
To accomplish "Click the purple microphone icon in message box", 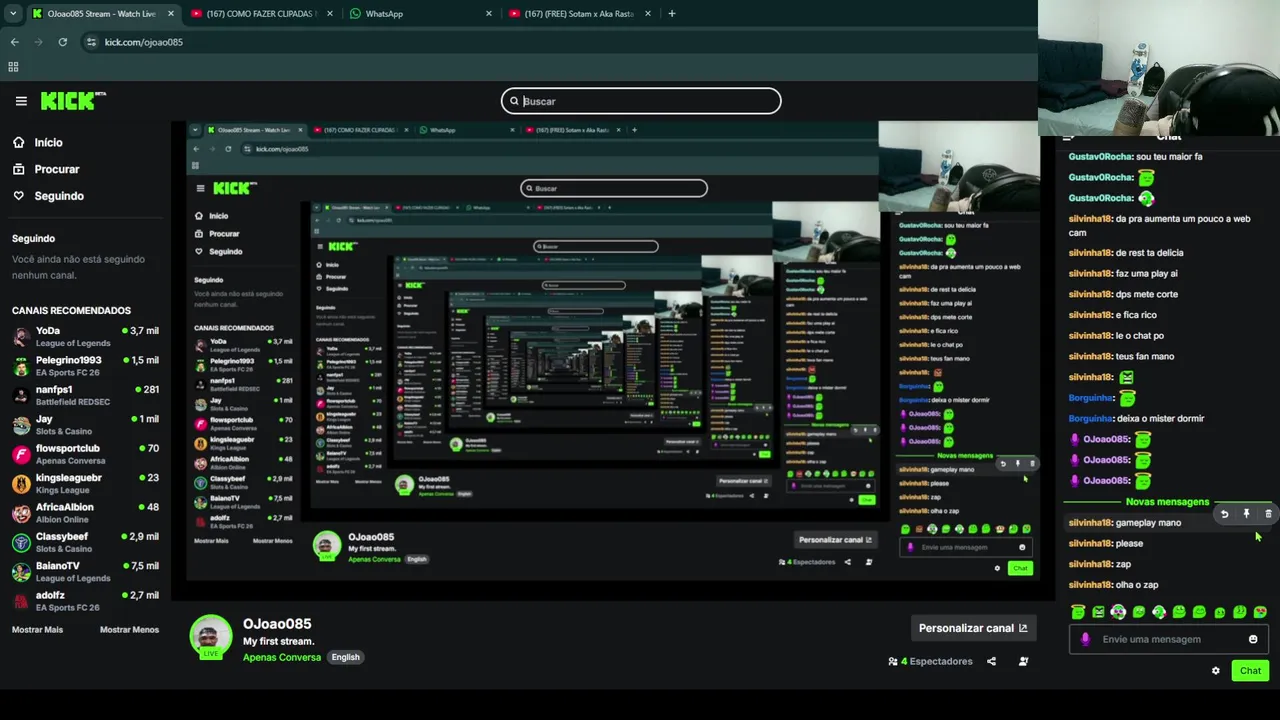I will tap(1086, 639).
